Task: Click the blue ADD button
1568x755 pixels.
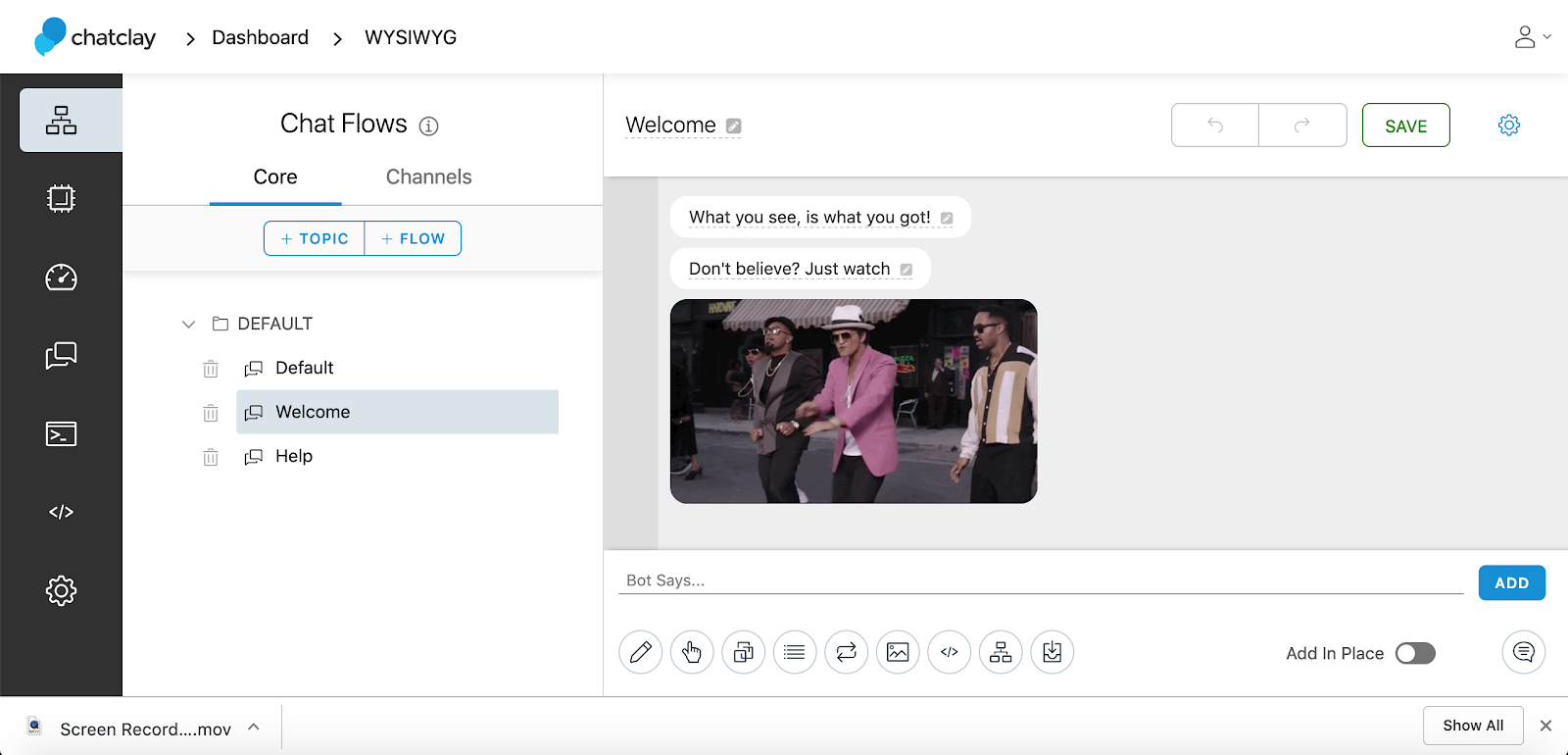Action: [x=1511, y=582]
